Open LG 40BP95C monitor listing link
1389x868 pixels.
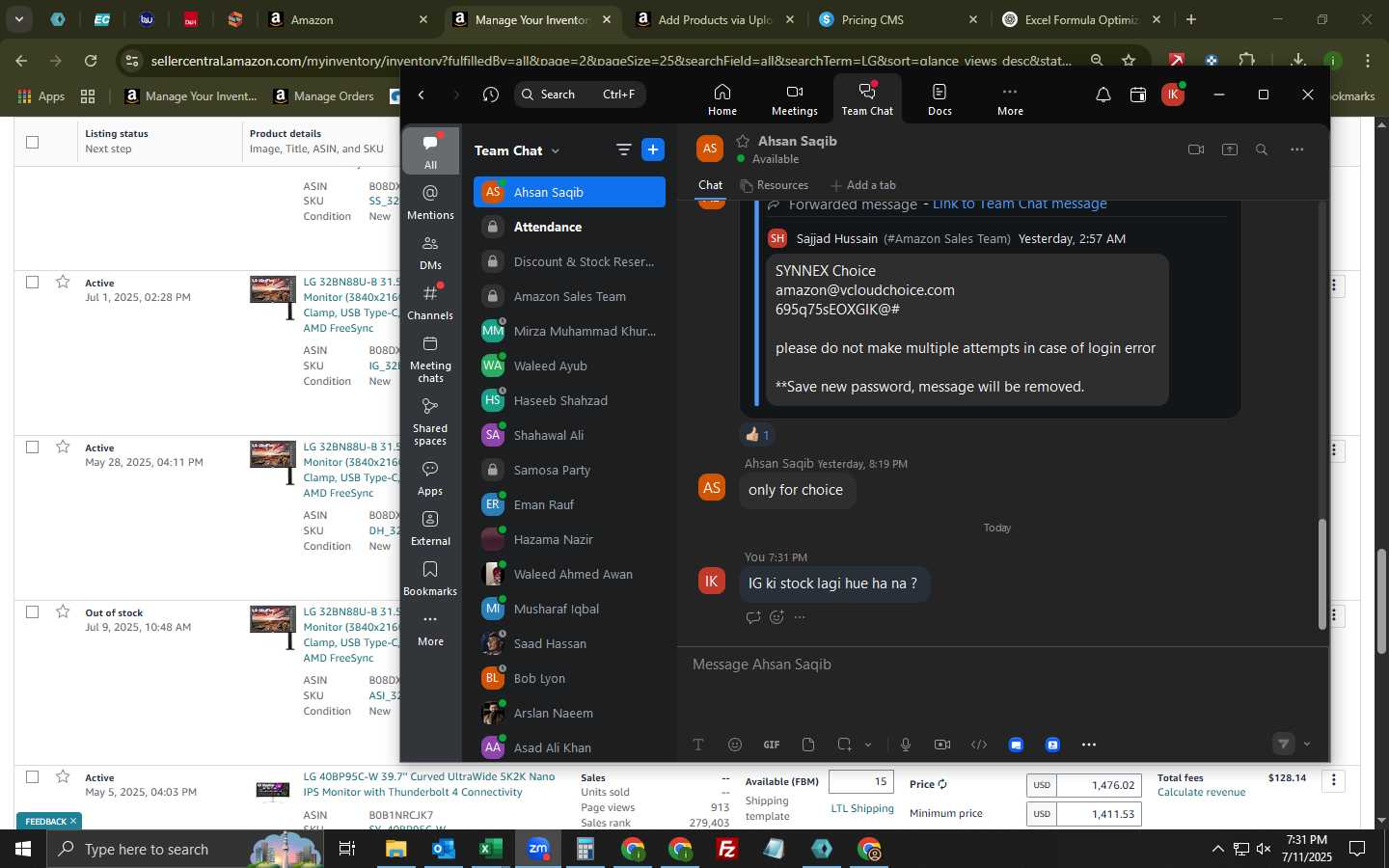429,784
